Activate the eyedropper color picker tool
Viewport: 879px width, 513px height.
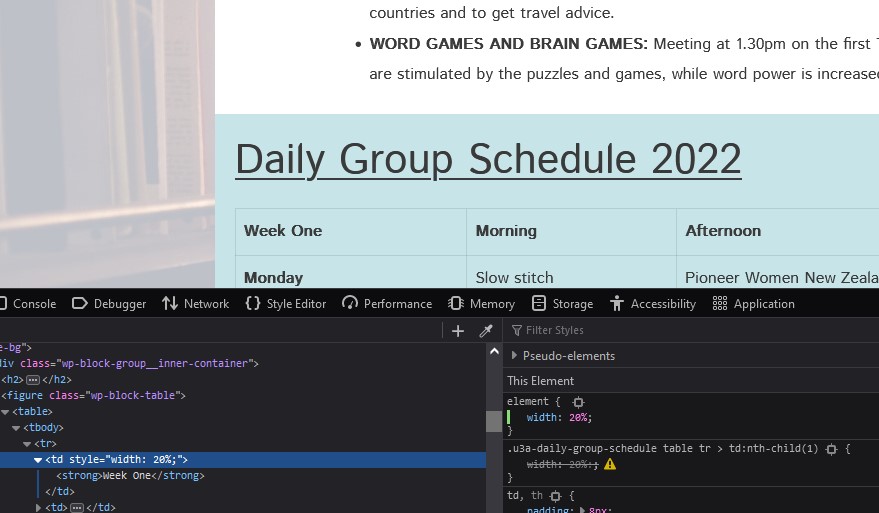coord(486,331)
